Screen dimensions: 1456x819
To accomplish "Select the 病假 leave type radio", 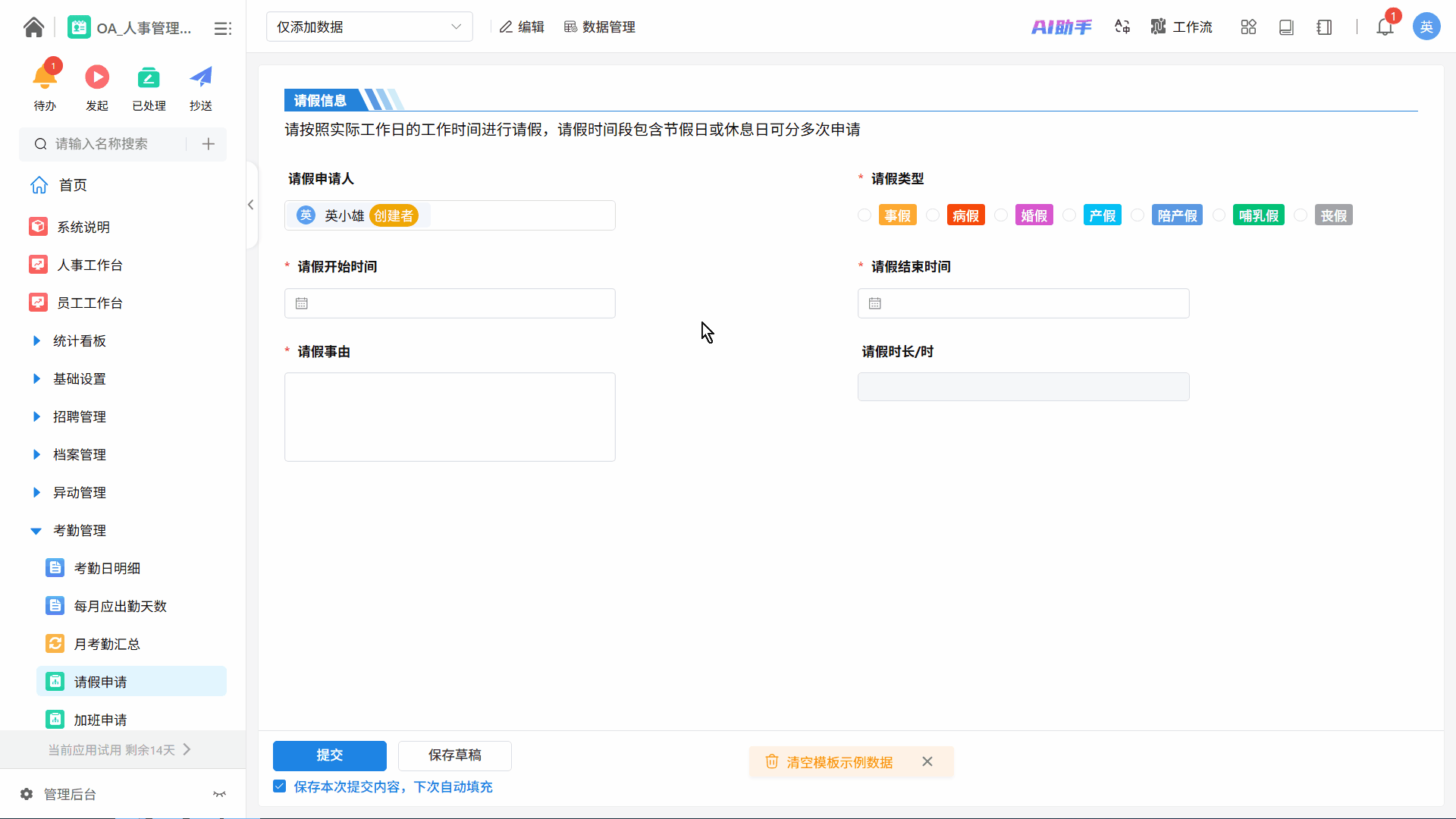I will click(933, 215).
